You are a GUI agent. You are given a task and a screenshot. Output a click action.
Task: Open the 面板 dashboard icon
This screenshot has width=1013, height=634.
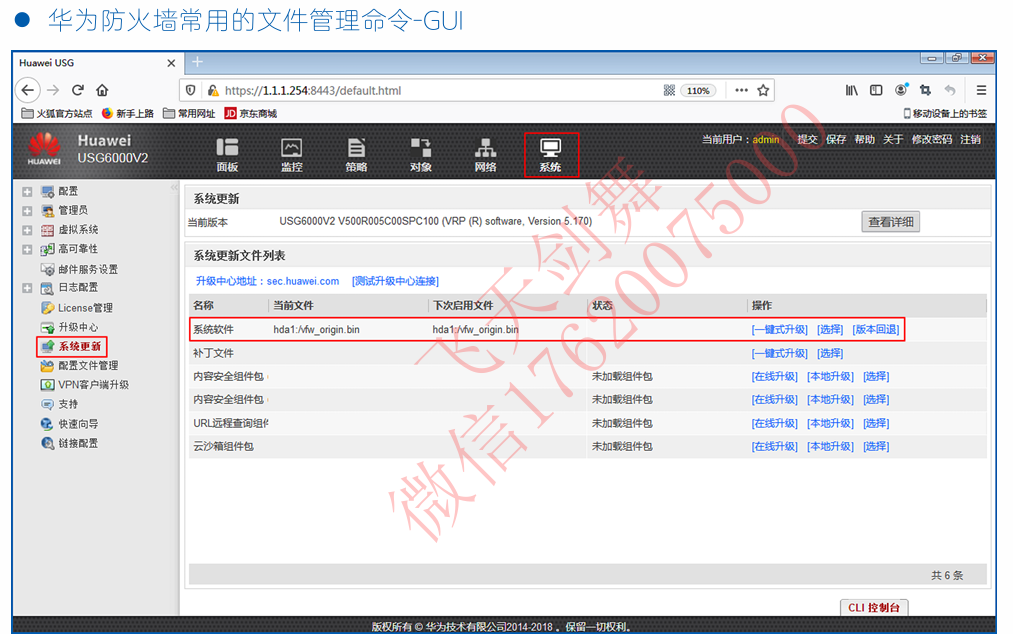click(x=227, y=154)
